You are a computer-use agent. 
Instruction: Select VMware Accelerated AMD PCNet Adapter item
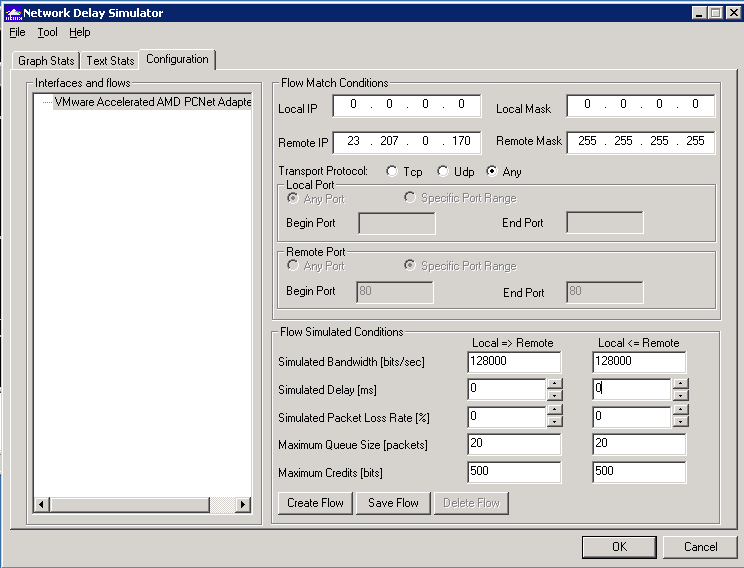[x=150, y=102]
